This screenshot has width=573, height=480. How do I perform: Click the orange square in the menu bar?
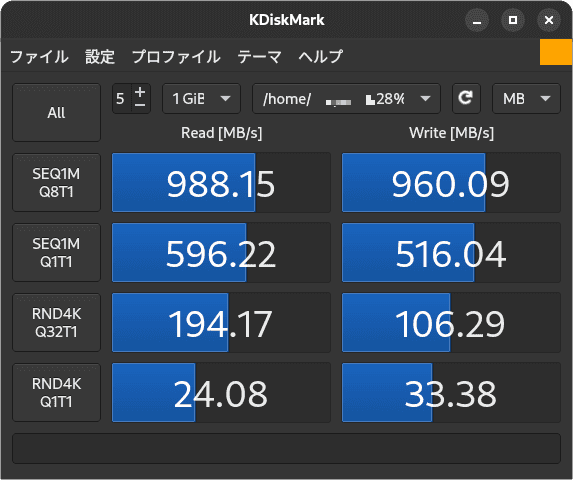pos(556,52)
